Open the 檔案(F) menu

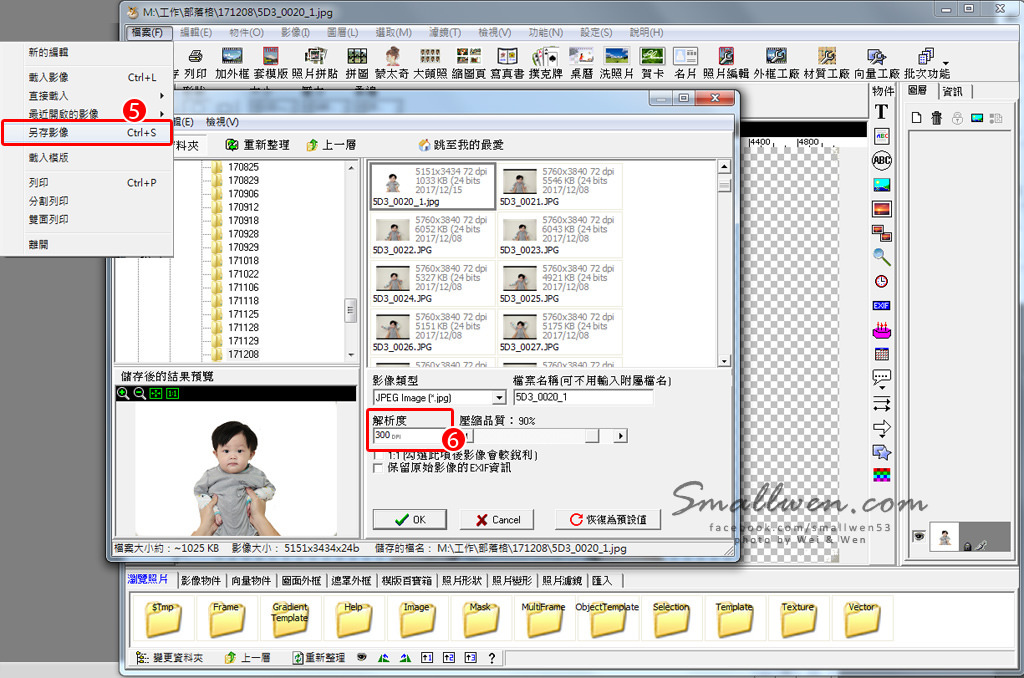tap(147, 32)
